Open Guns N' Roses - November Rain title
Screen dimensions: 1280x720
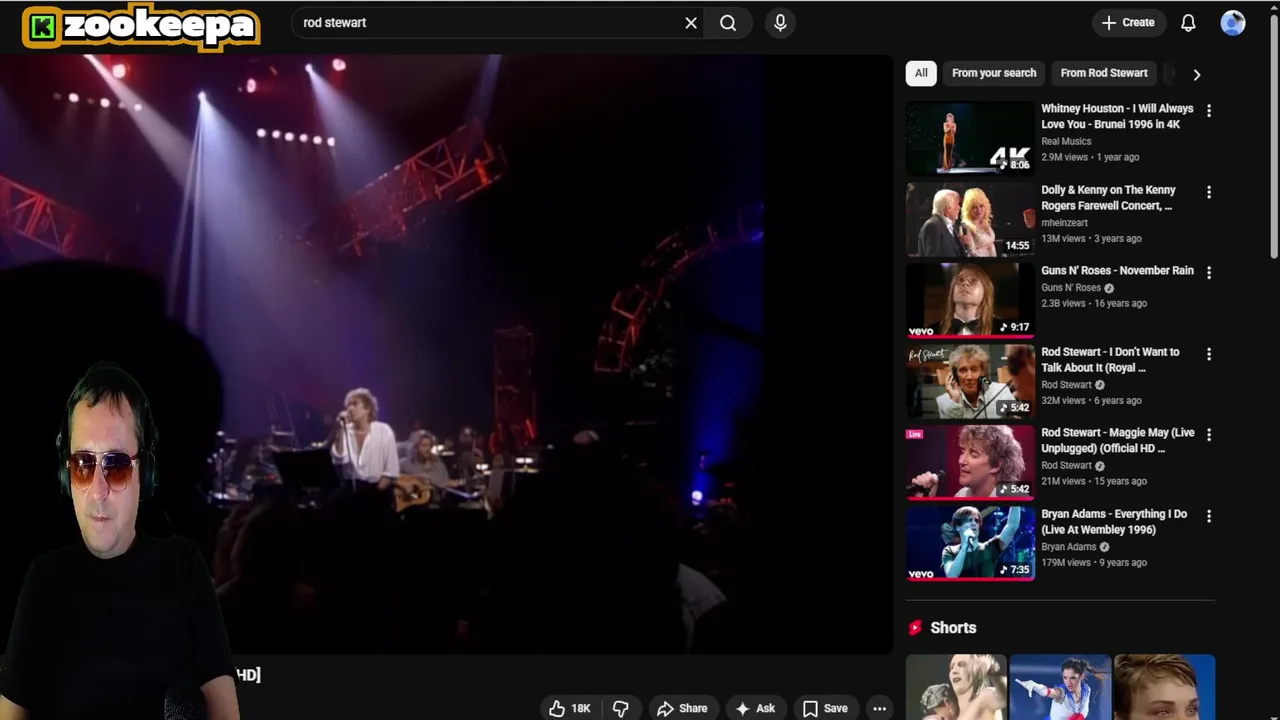point(1117,270)
